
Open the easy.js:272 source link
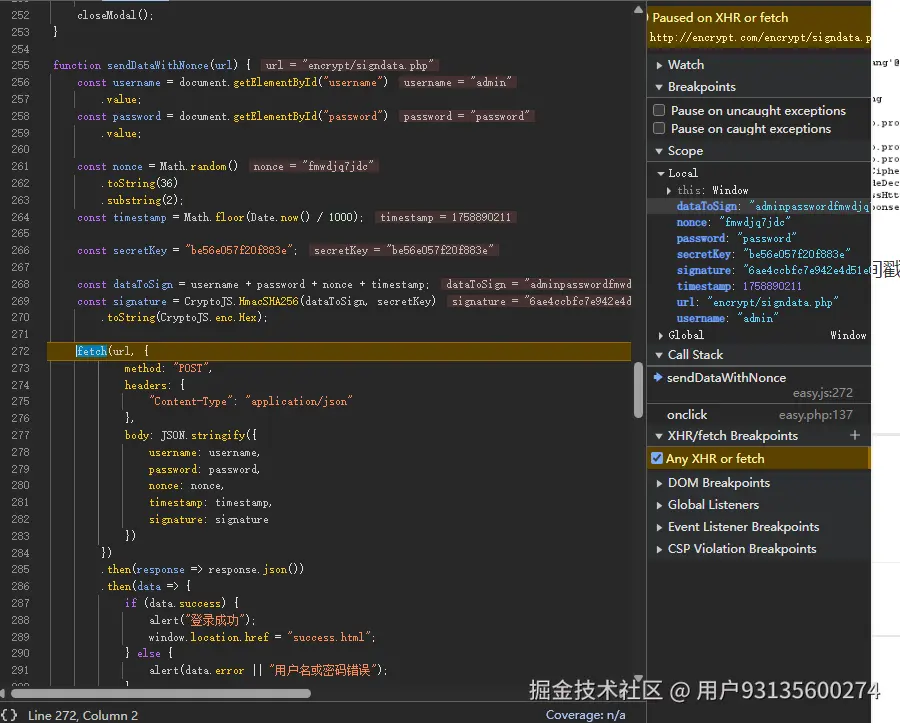click(x=823, y=393)
